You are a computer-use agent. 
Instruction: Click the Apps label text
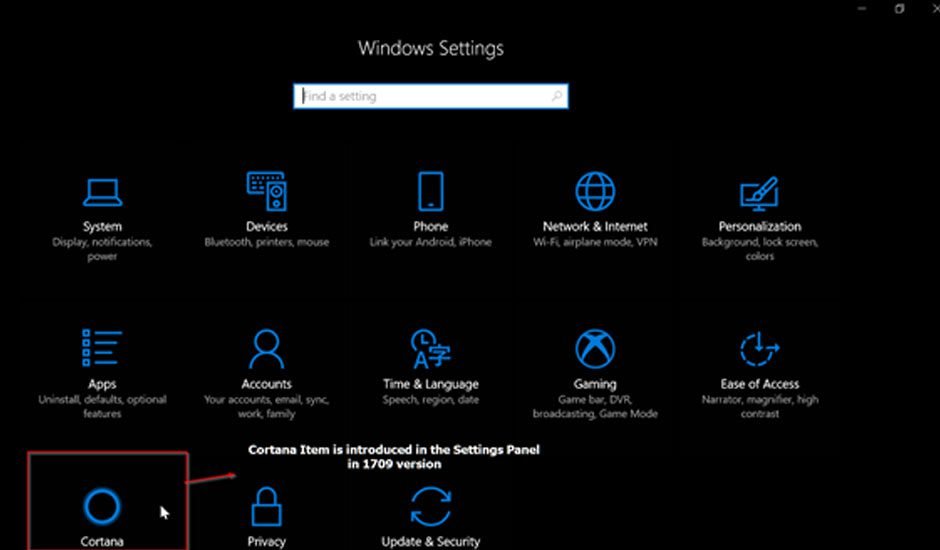(102, 384)
